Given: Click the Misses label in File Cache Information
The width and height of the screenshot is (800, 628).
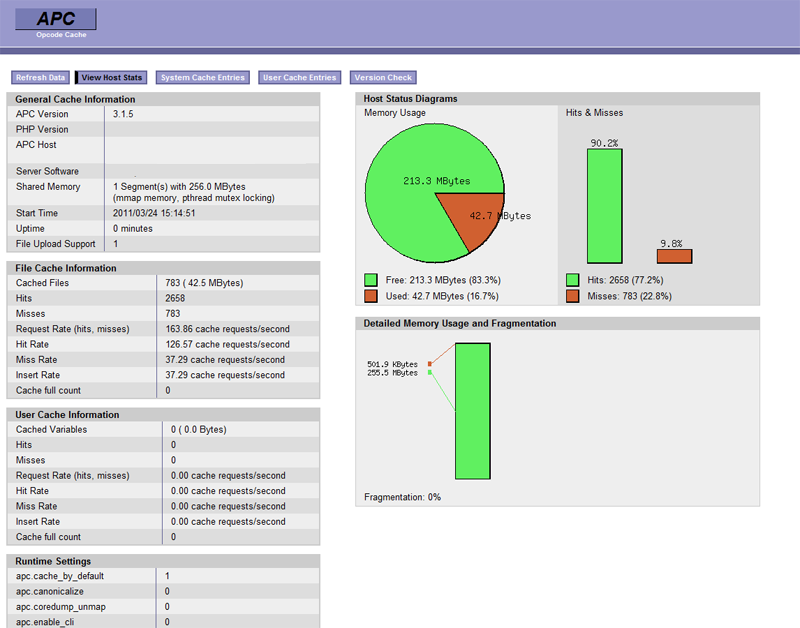Looking at the screenshot, I should (30, 314).
